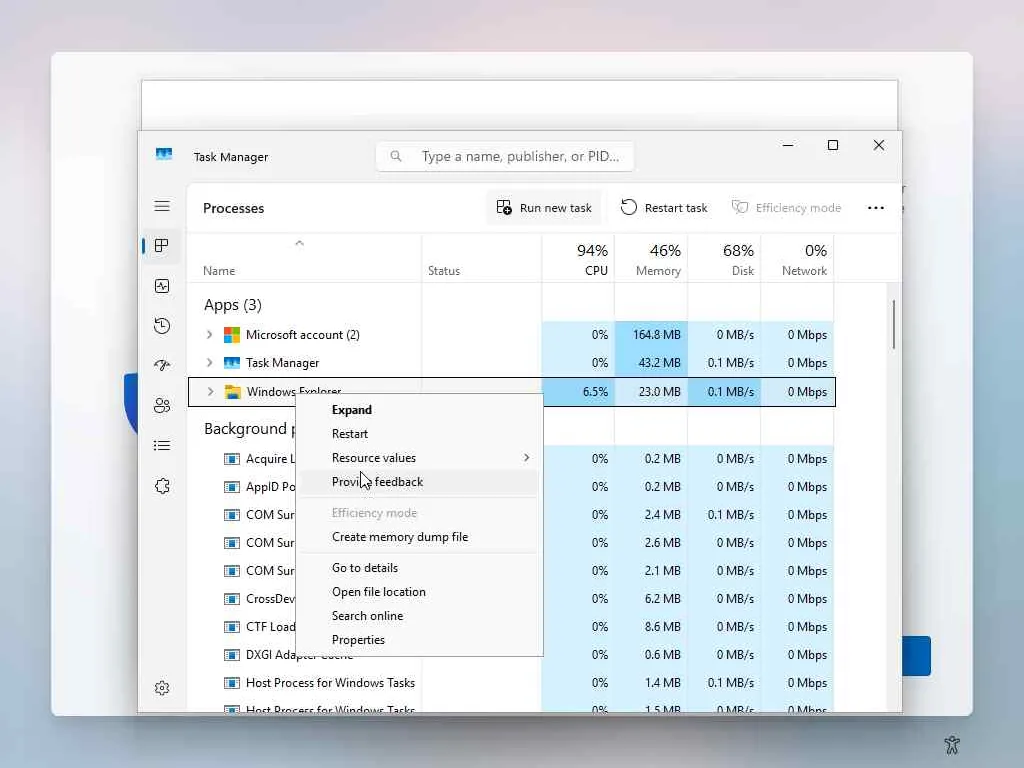
Task: Sort by the Status column header
Action: tap(482, 259)
